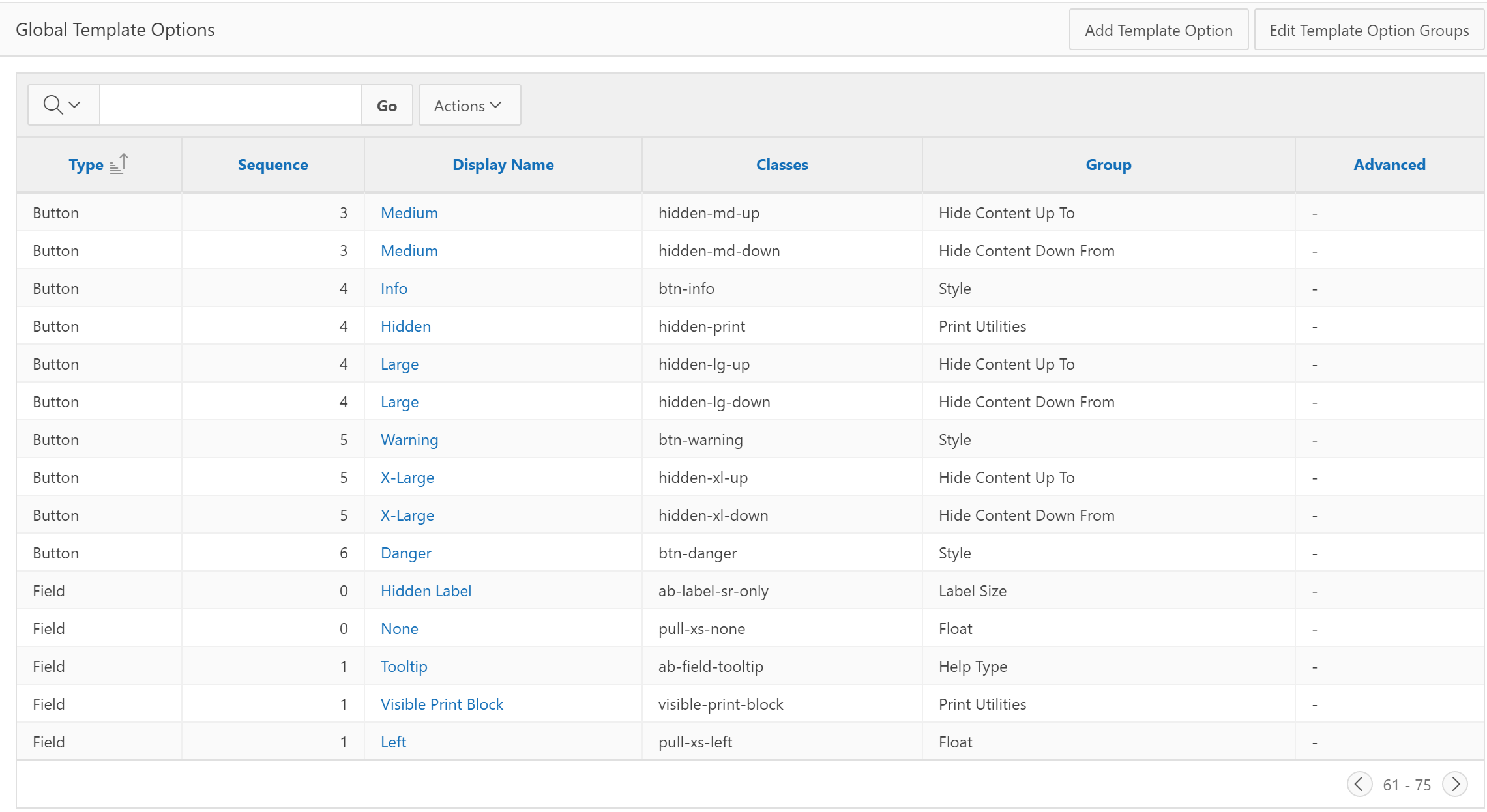Open the Display Name column header
Screen dimensions: 1487x812
click(503, 165)
